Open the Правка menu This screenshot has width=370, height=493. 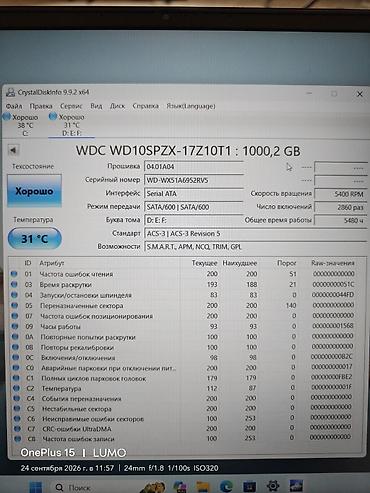pyautogui.click(x=41, y=106)
